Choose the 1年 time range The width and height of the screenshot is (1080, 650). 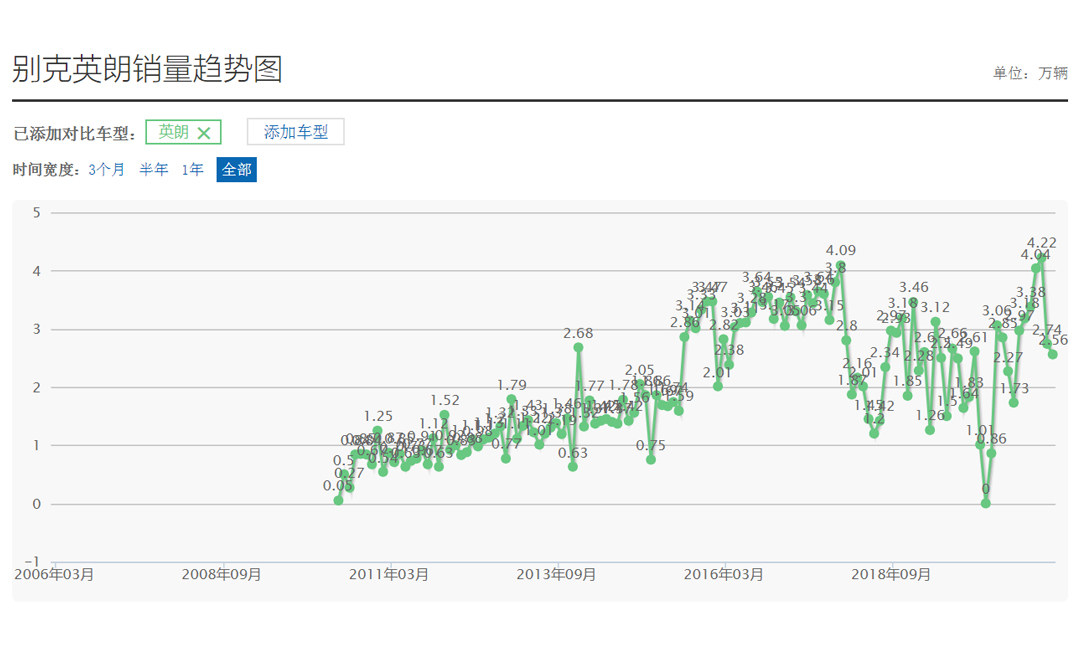click(x=192, y=170)
